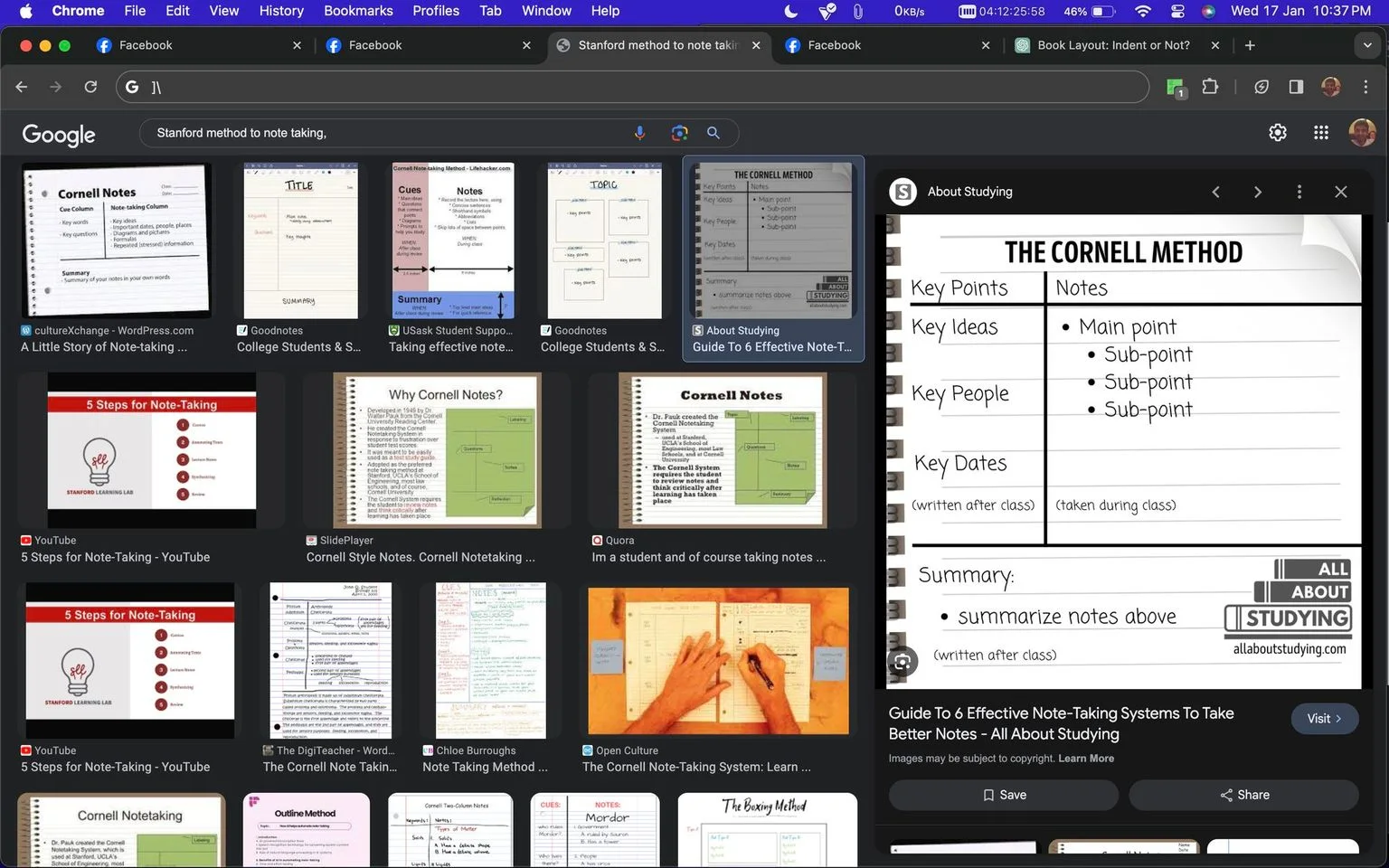Reload the current page

tap(90, 87)
